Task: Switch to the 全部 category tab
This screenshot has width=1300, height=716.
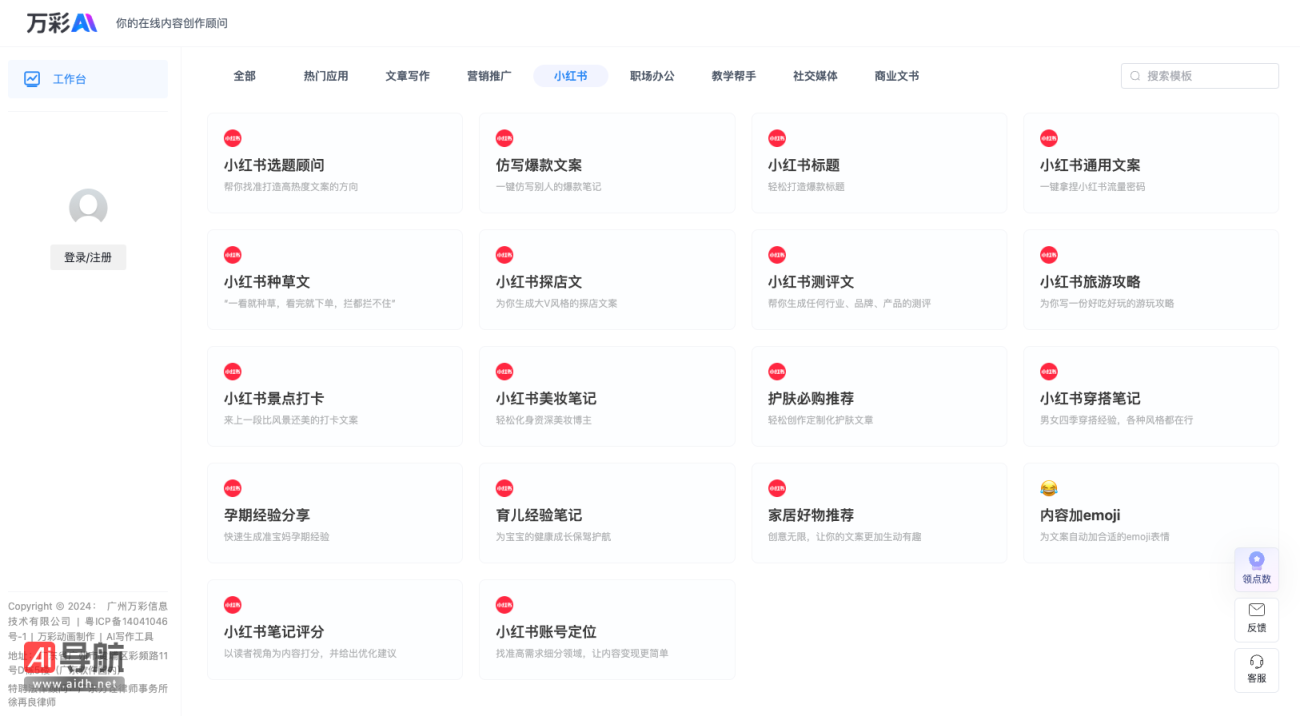Action: pos(244,76)
